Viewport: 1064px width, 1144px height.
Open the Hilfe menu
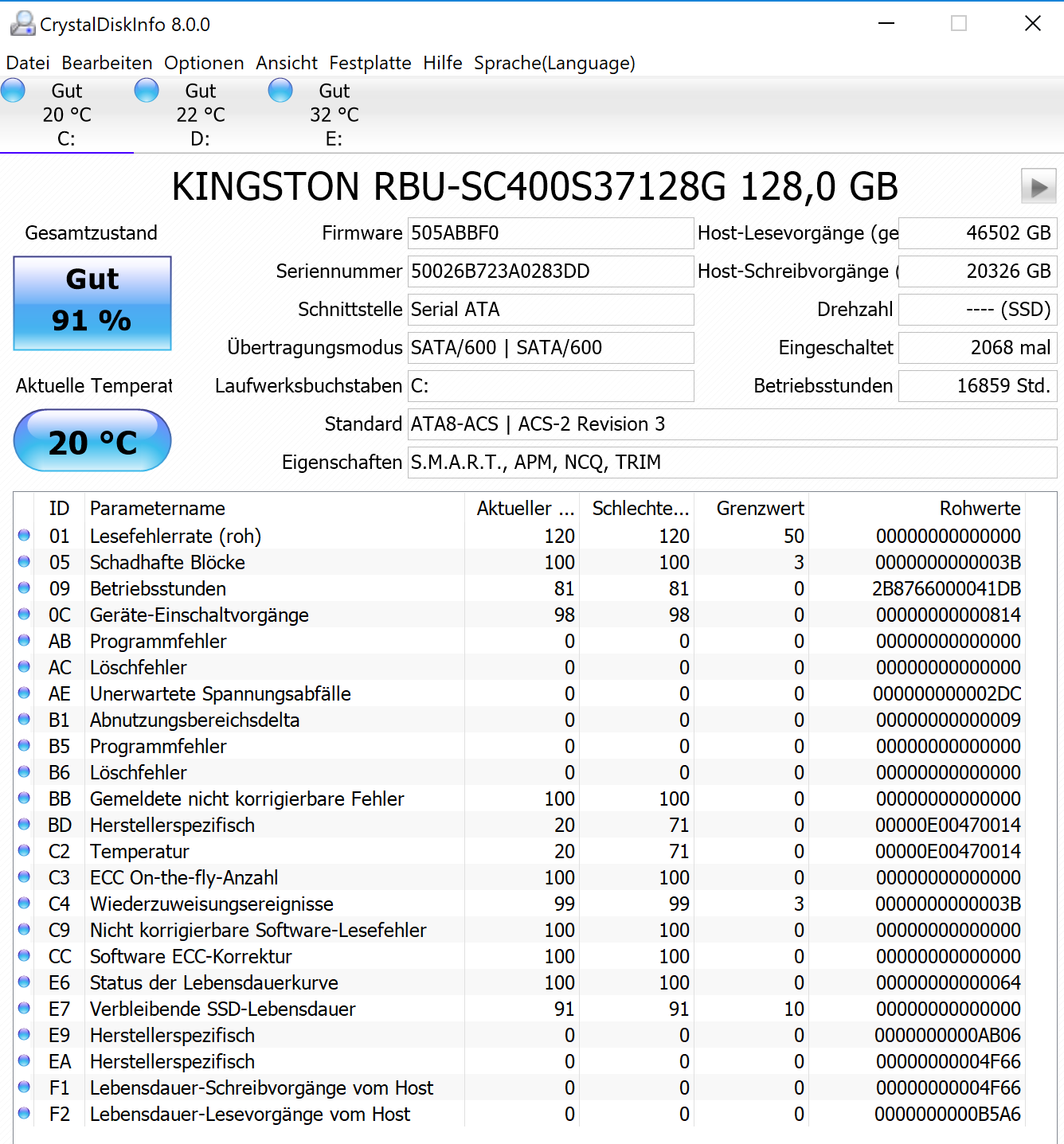pyautogui.click(x=443, y=63)
